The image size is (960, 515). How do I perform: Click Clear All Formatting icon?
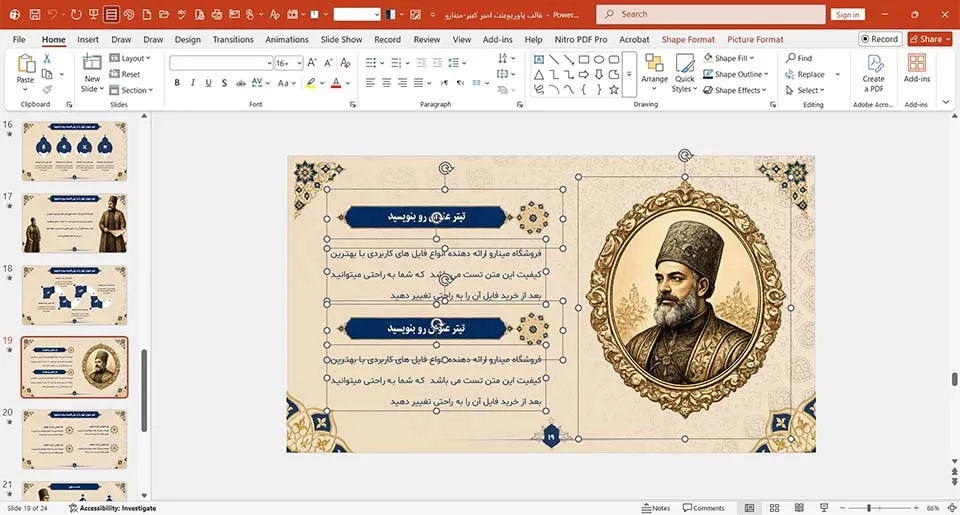click(345, 62)
